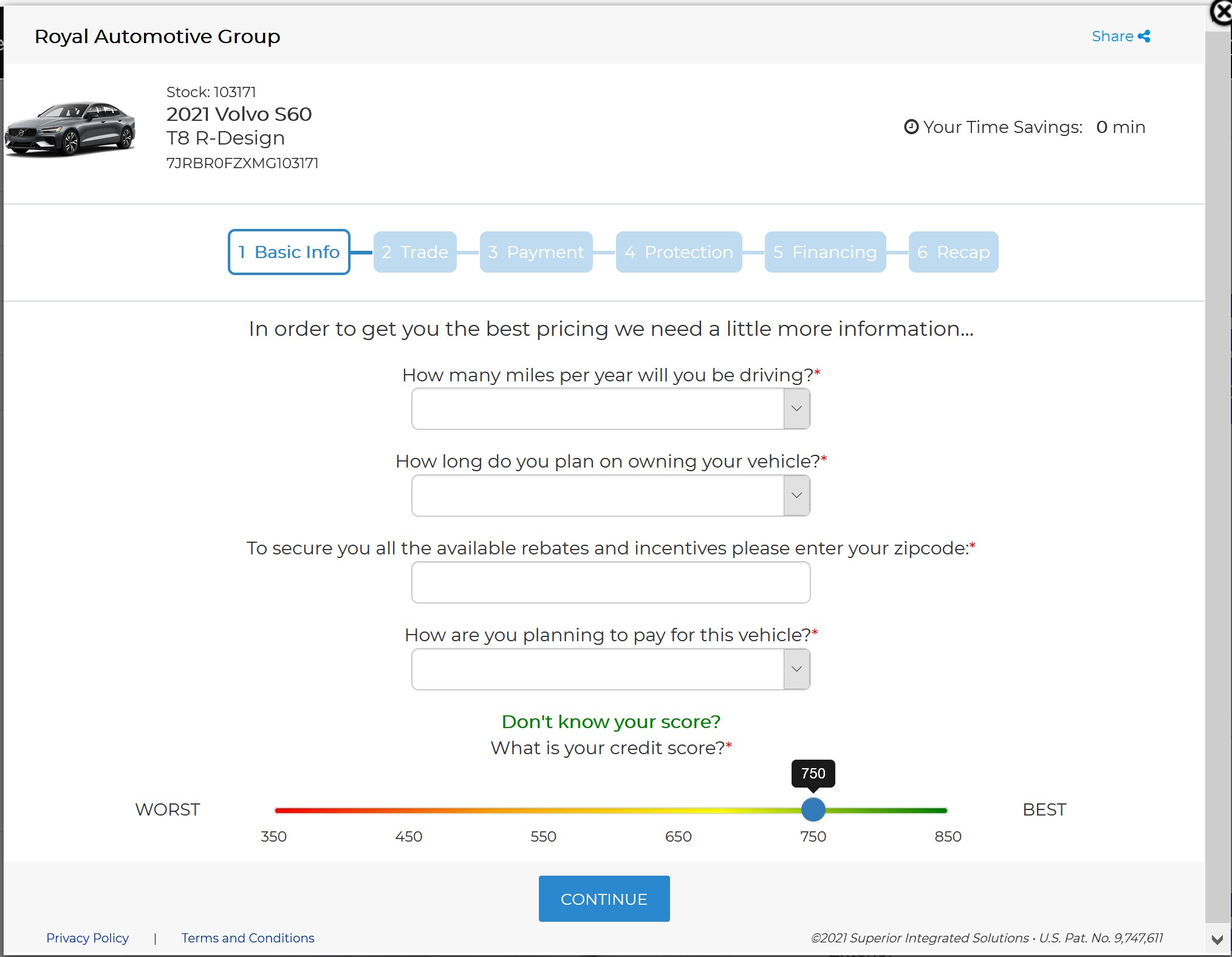
Task: Click the "Stock: 103171" text
Action: [x=211, y=92]
